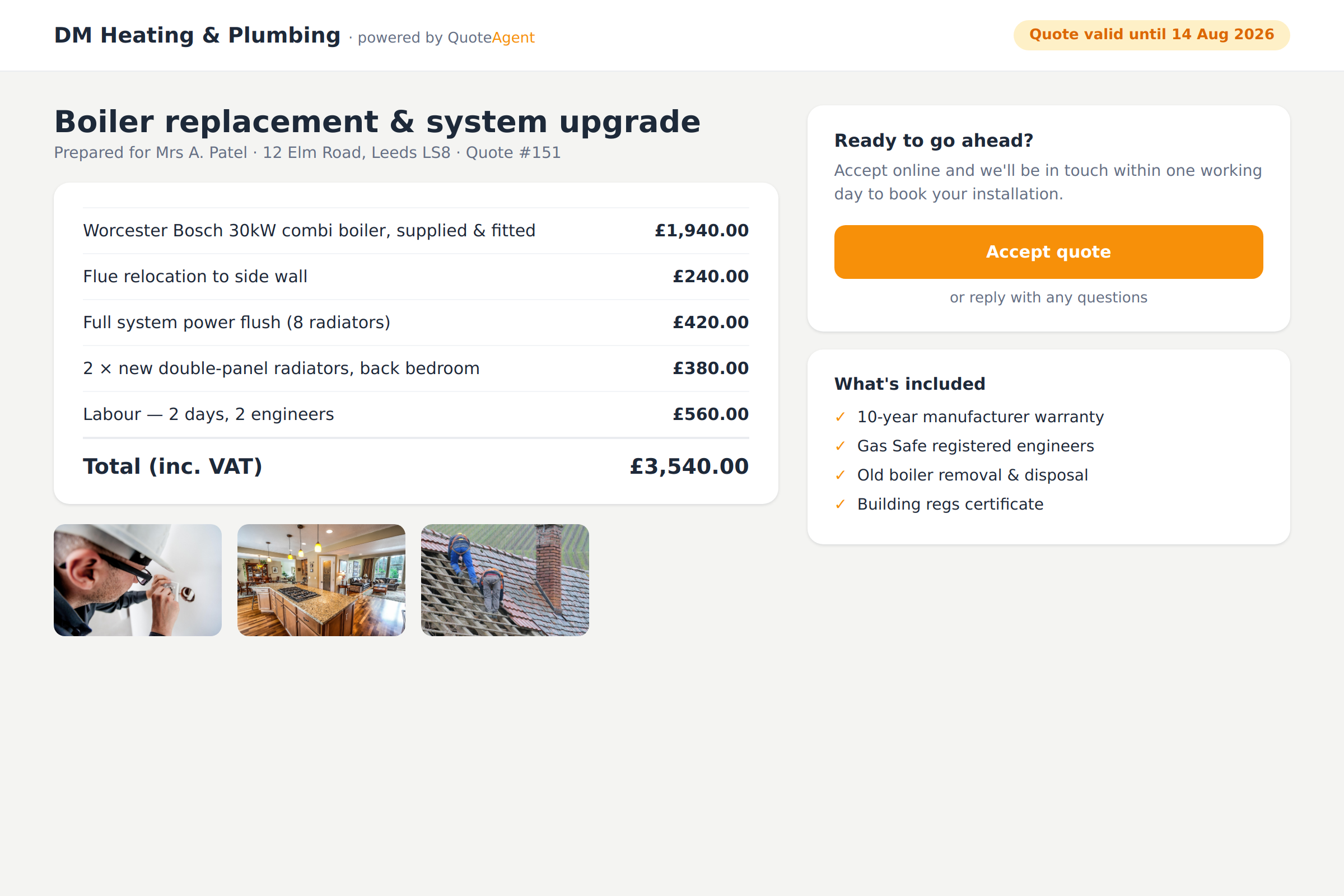Select the Flue relocation to side wall row

[416, 277]
